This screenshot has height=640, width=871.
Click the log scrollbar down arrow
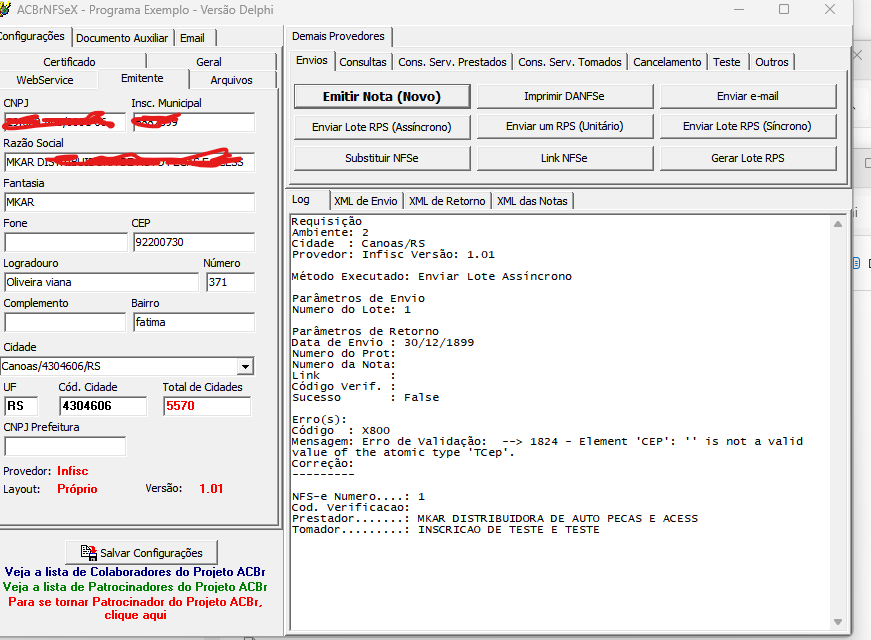pyautogui.click(x=838, y=622)
